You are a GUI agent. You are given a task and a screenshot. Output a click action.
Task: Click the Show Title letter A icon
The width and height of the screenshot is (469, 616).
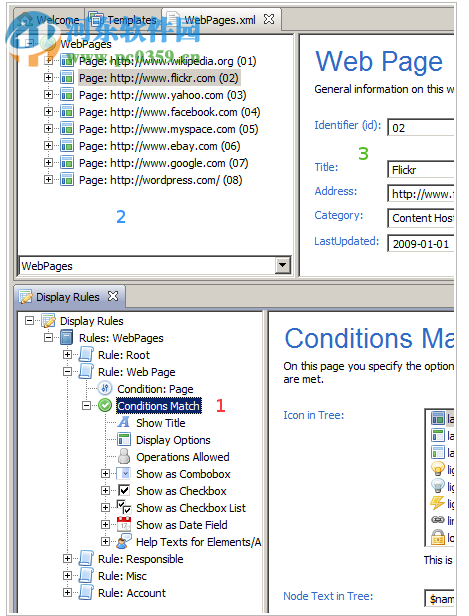[x=124, y=422]
